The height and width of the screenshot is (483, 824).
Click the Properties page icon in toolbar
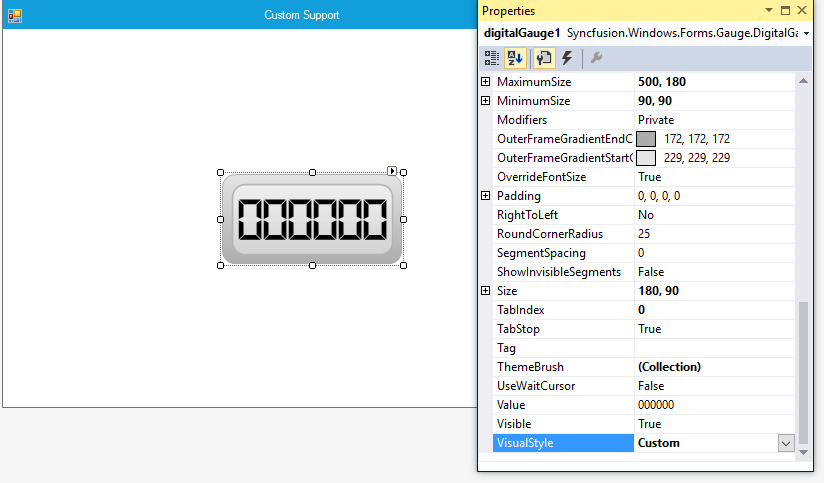click(544, 58)
